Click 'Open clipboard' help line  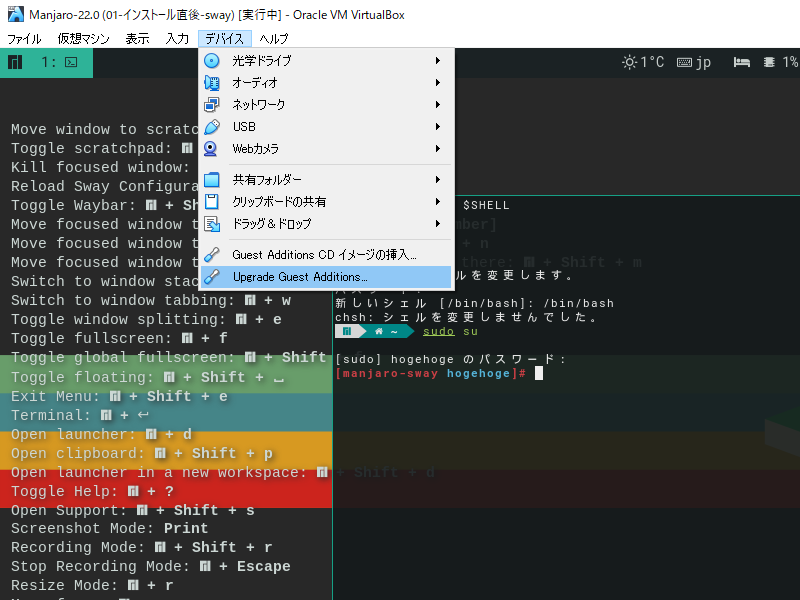[142, 454]
